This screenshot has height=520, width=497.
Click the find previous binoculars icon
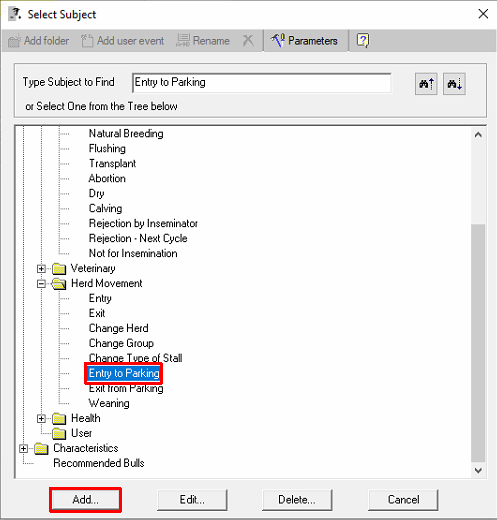point(426,84)
